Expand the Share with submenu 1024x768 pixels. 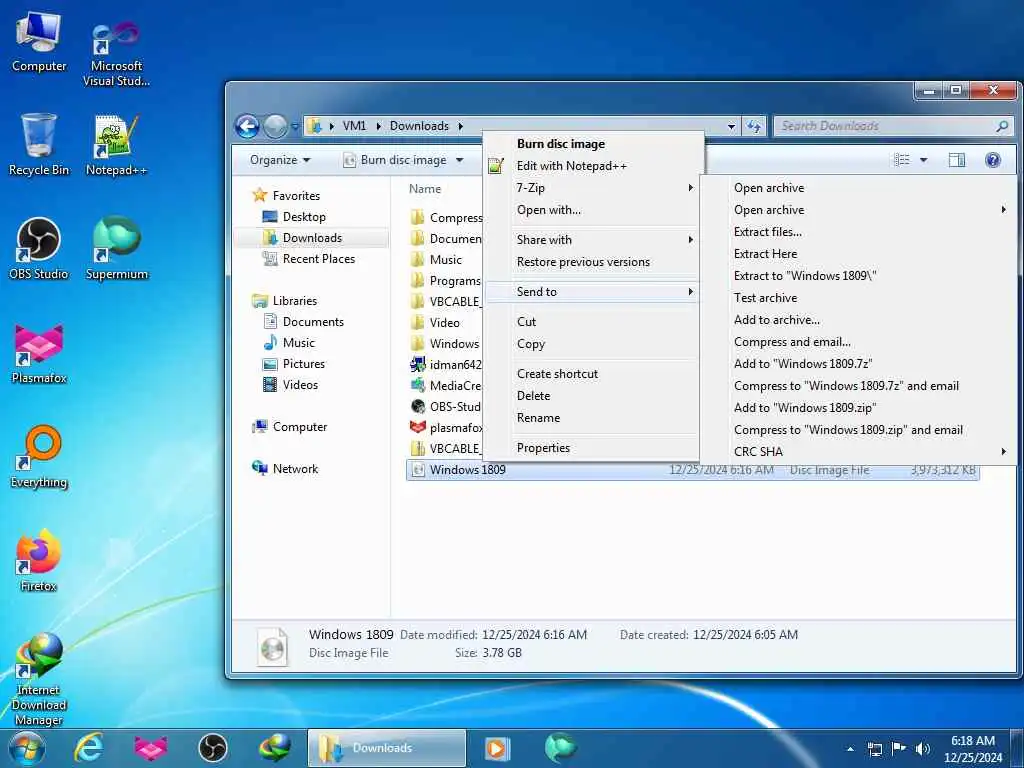(x=592, y=240)
